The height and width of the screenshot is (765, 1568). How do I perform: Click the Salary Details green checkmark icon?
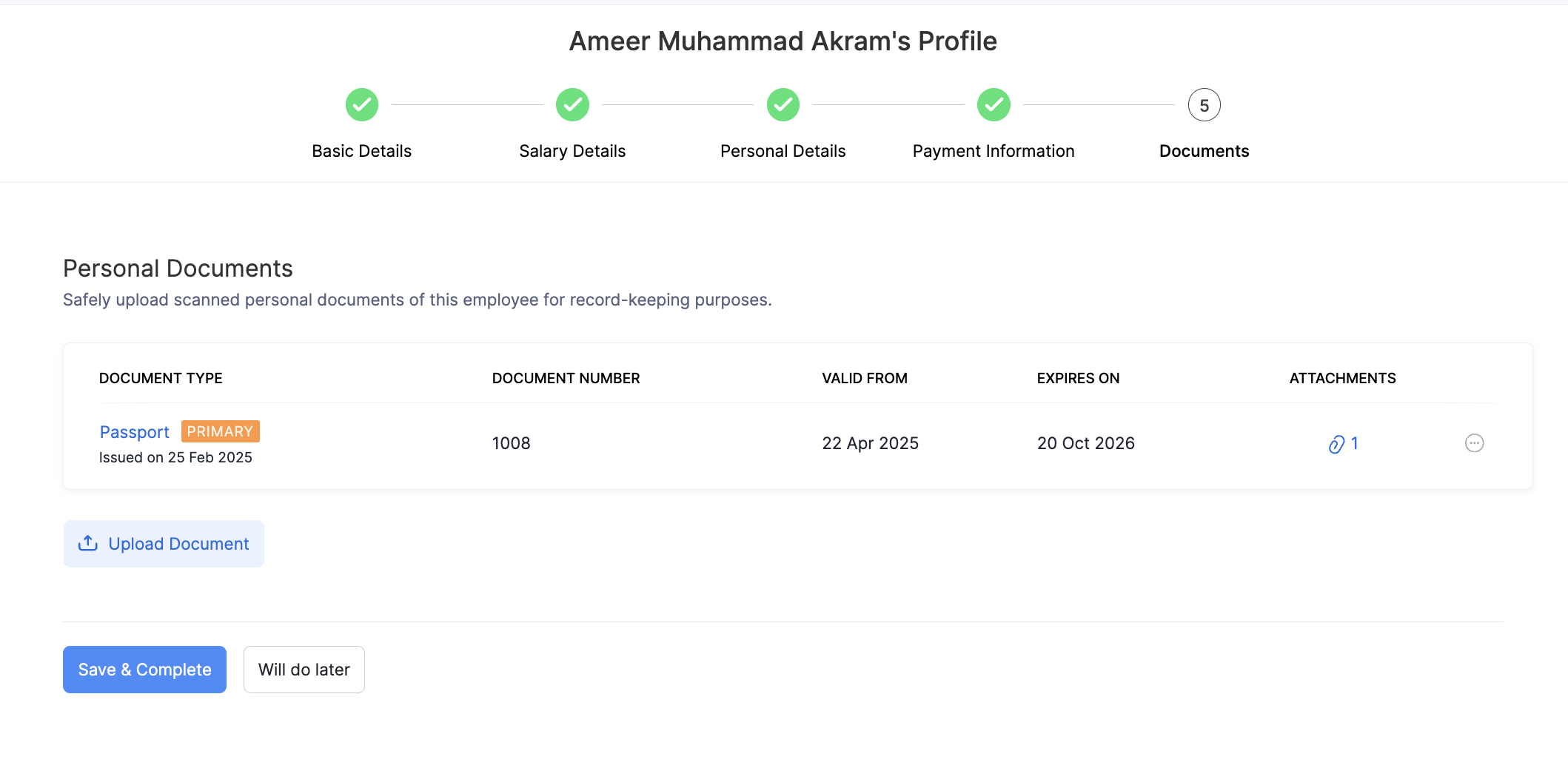(572, 105)
